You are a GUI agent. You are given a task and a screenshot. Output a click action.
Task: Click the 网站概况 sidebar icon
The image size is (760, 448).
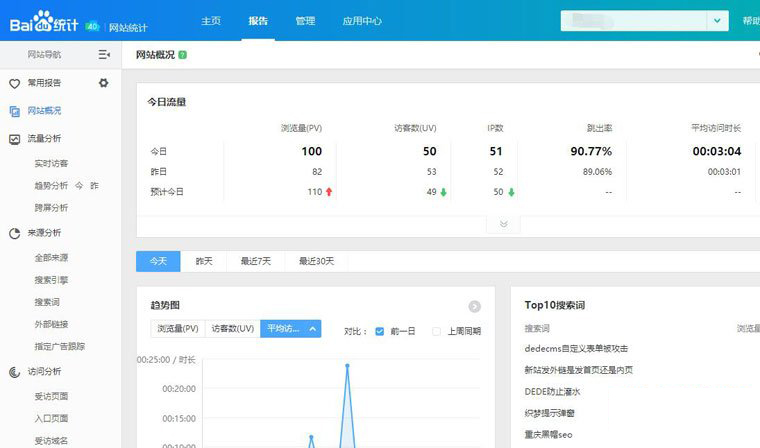(x=14, y=111)
